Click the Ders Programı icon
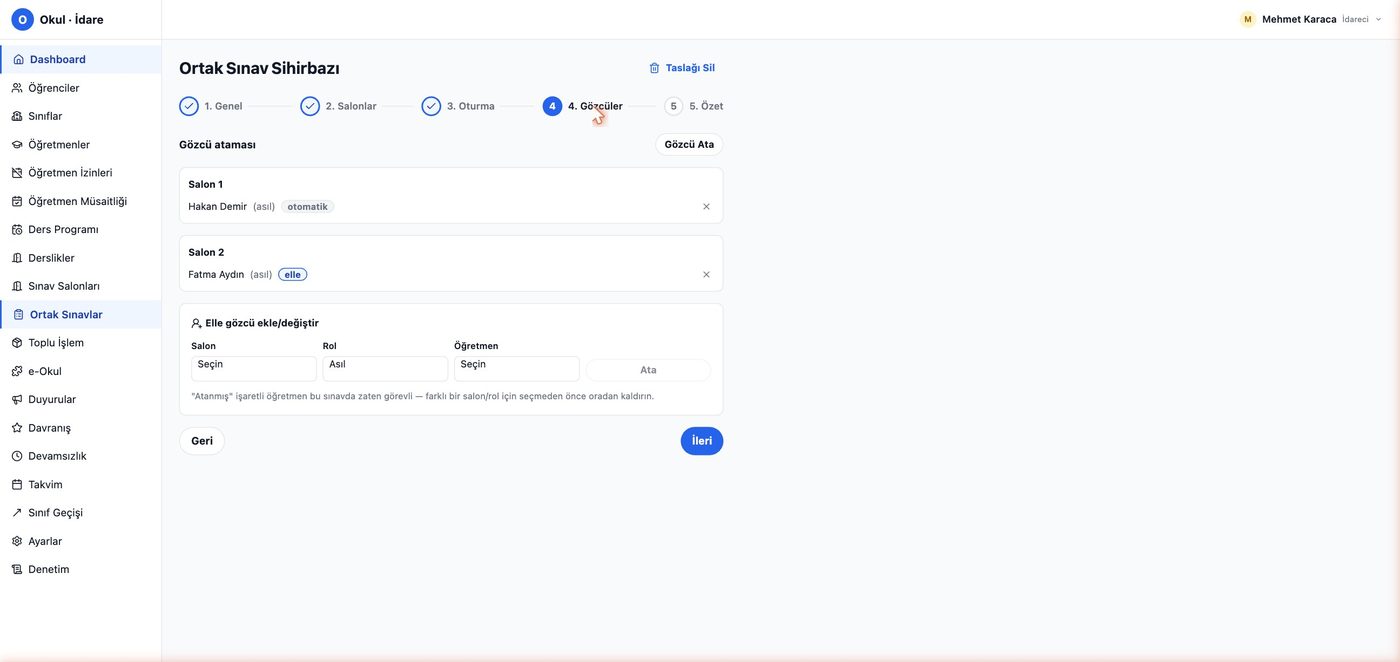 tap(17, 230)
